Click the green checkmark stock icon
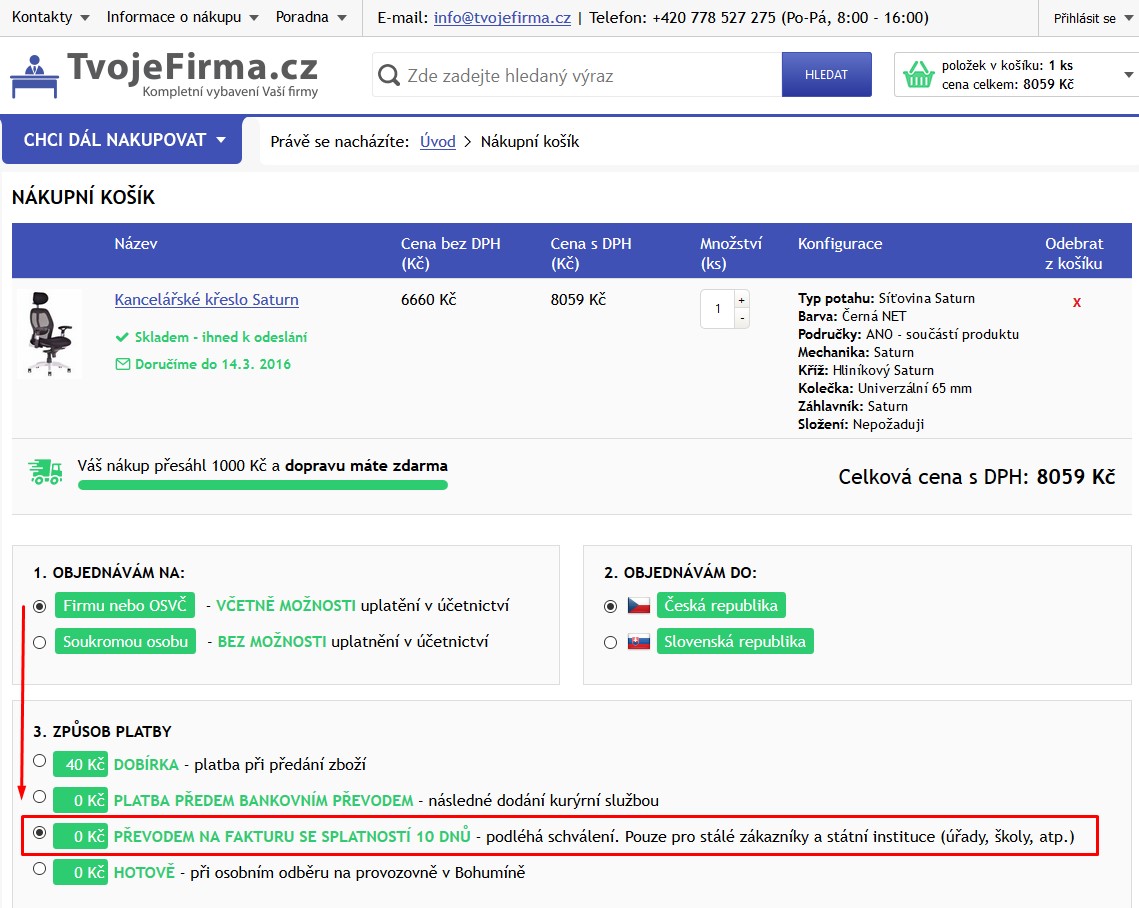This screenshot has height=908, width=1139. pos(122,337)
